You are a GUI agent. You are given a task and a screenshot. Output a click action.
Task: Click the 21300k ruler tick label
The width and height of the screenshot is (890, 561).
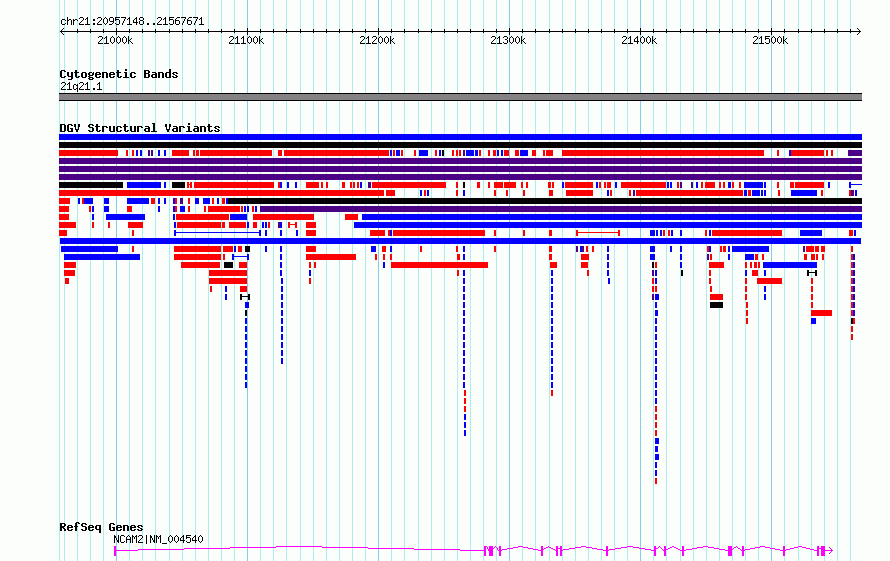tap(509, 40)
